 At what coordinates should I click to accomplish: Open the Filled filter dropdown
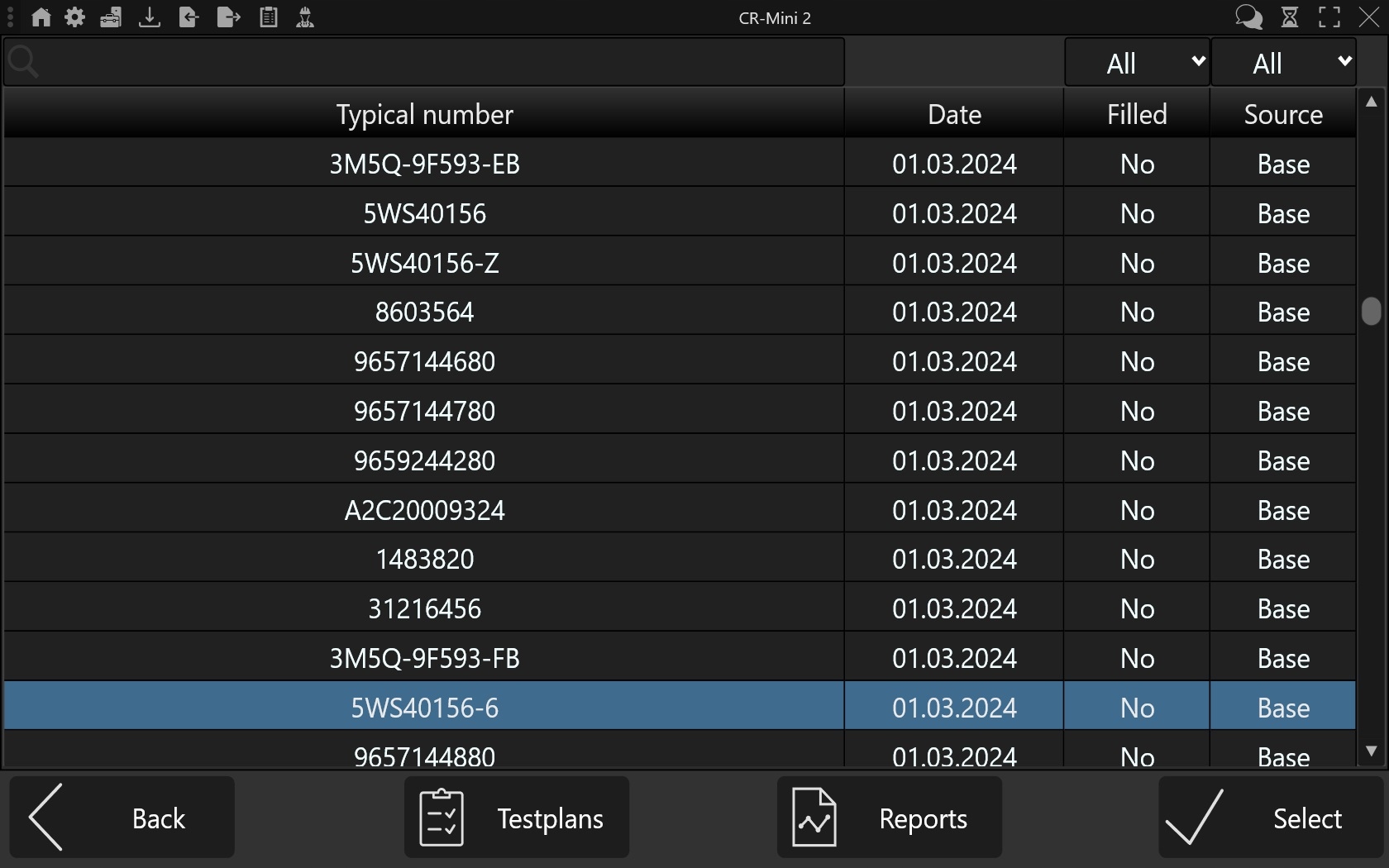pyautogui.click(x=1137, y=63)
